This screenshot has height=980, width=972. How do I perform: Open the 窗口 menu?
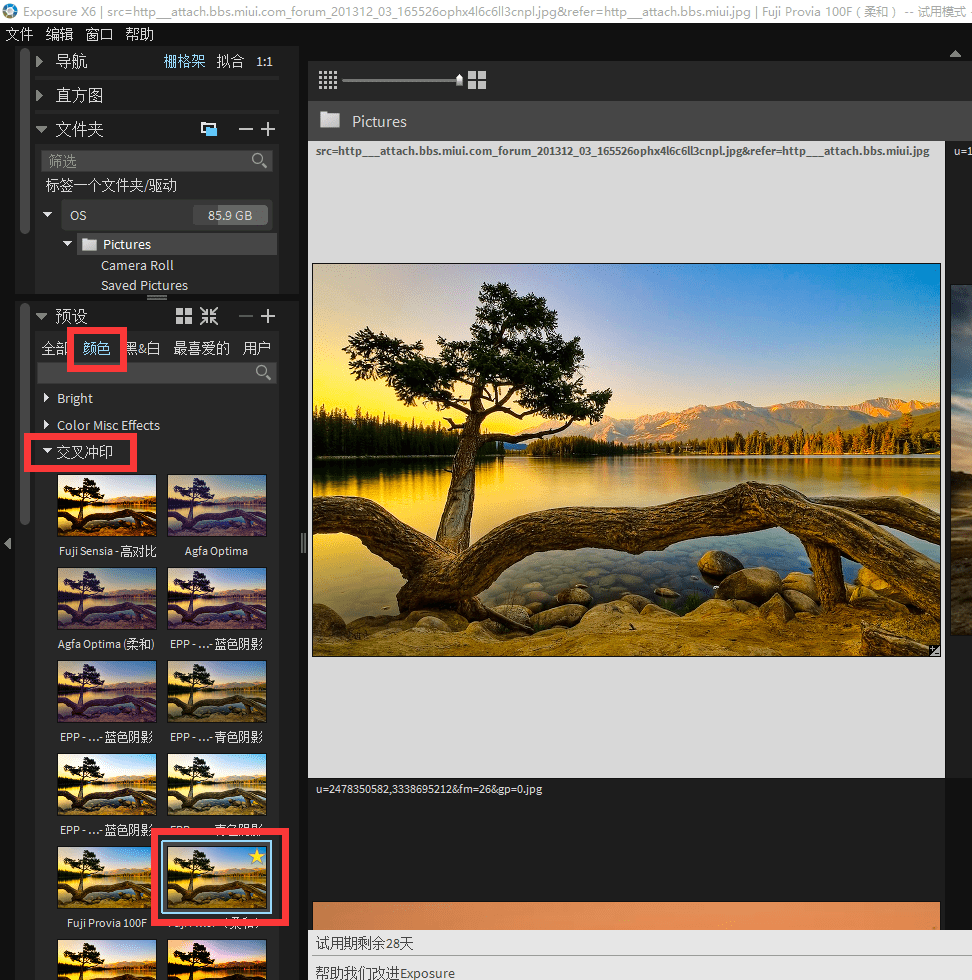tap(99, 34)
